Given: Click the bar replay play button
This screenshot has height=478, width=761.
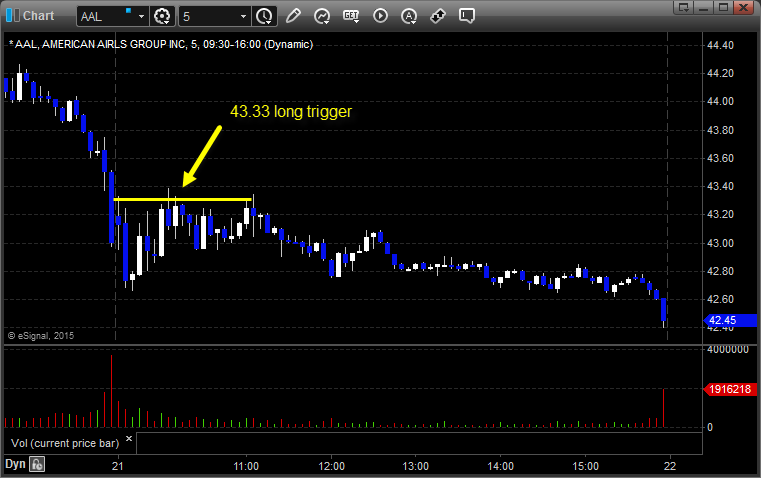Looking at the screenshot, I should (380, 16).
